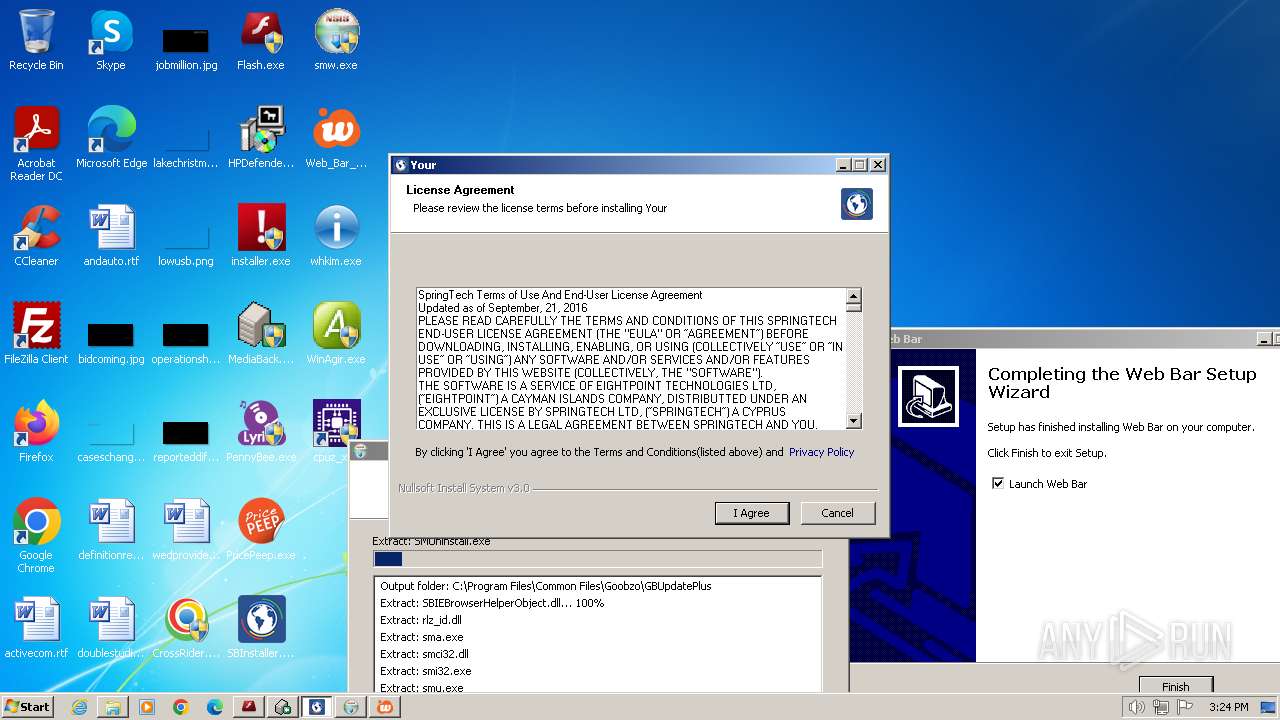Open the Recycle Bin desktop icon
The width and height of the screenshot is (1280, 720).
click(36, 40)
